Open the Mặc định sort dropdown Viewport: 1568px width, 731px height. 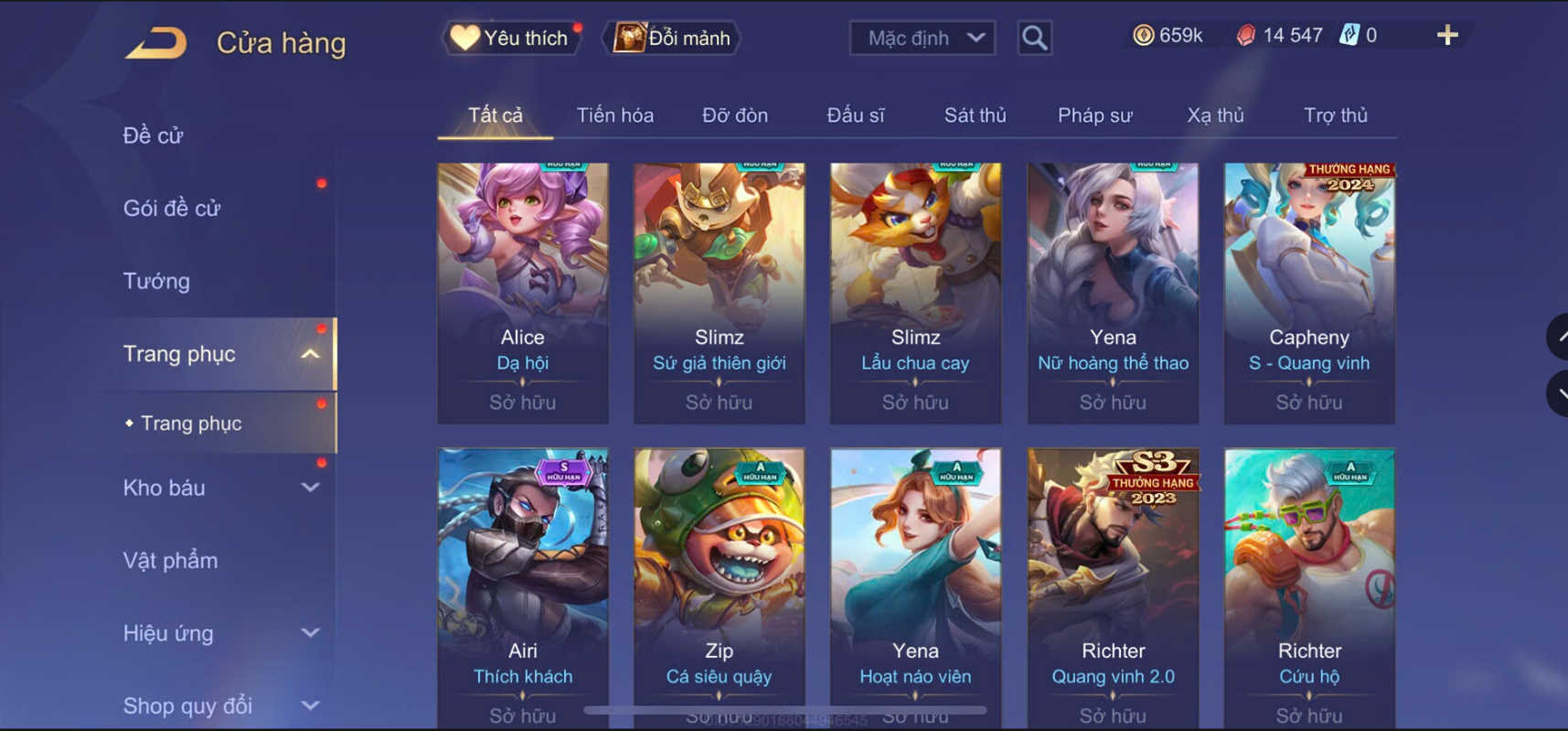pyautogui.click(x=922, y=38)
